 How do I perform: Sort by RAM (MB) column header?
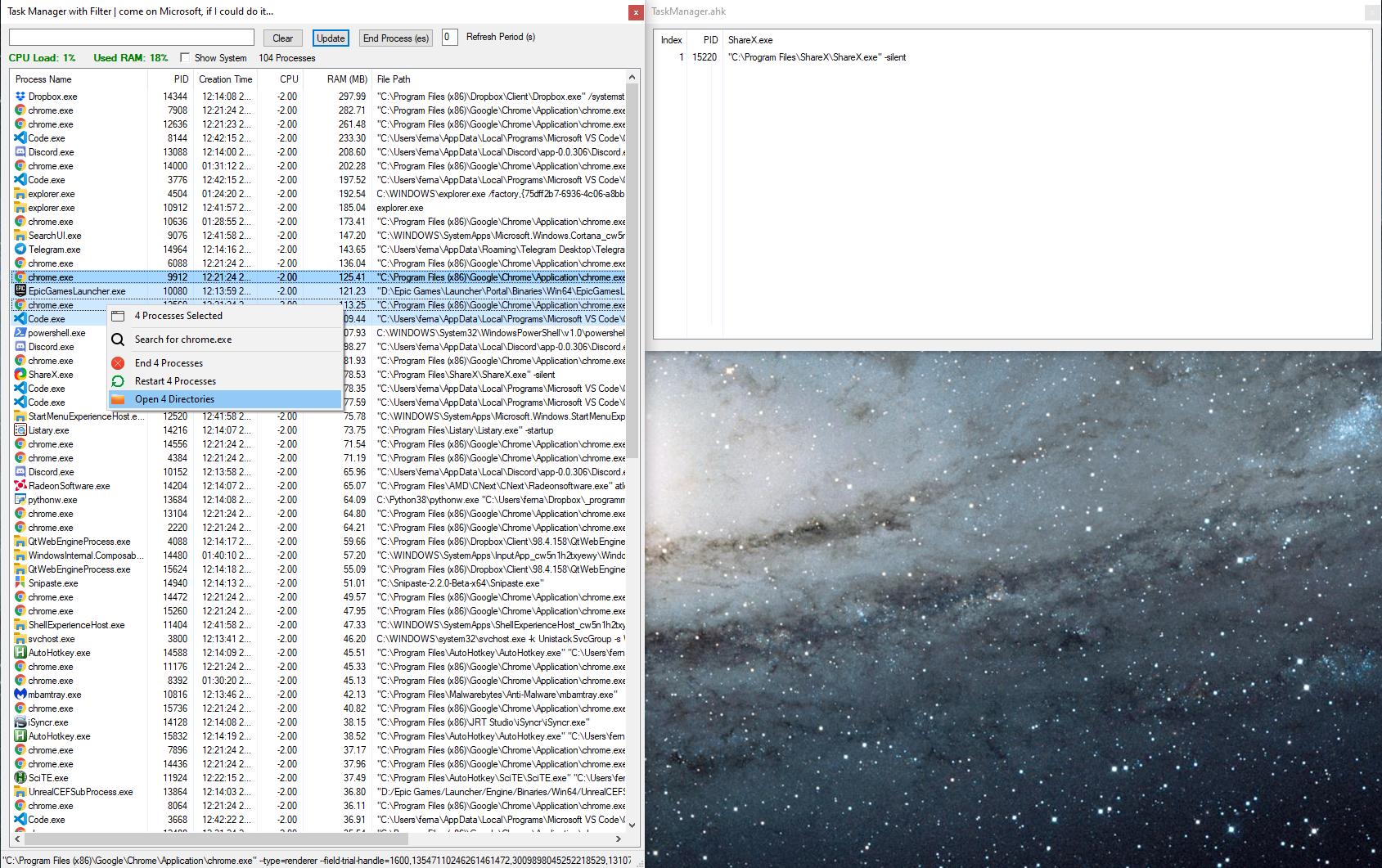(x=337, y=79)
